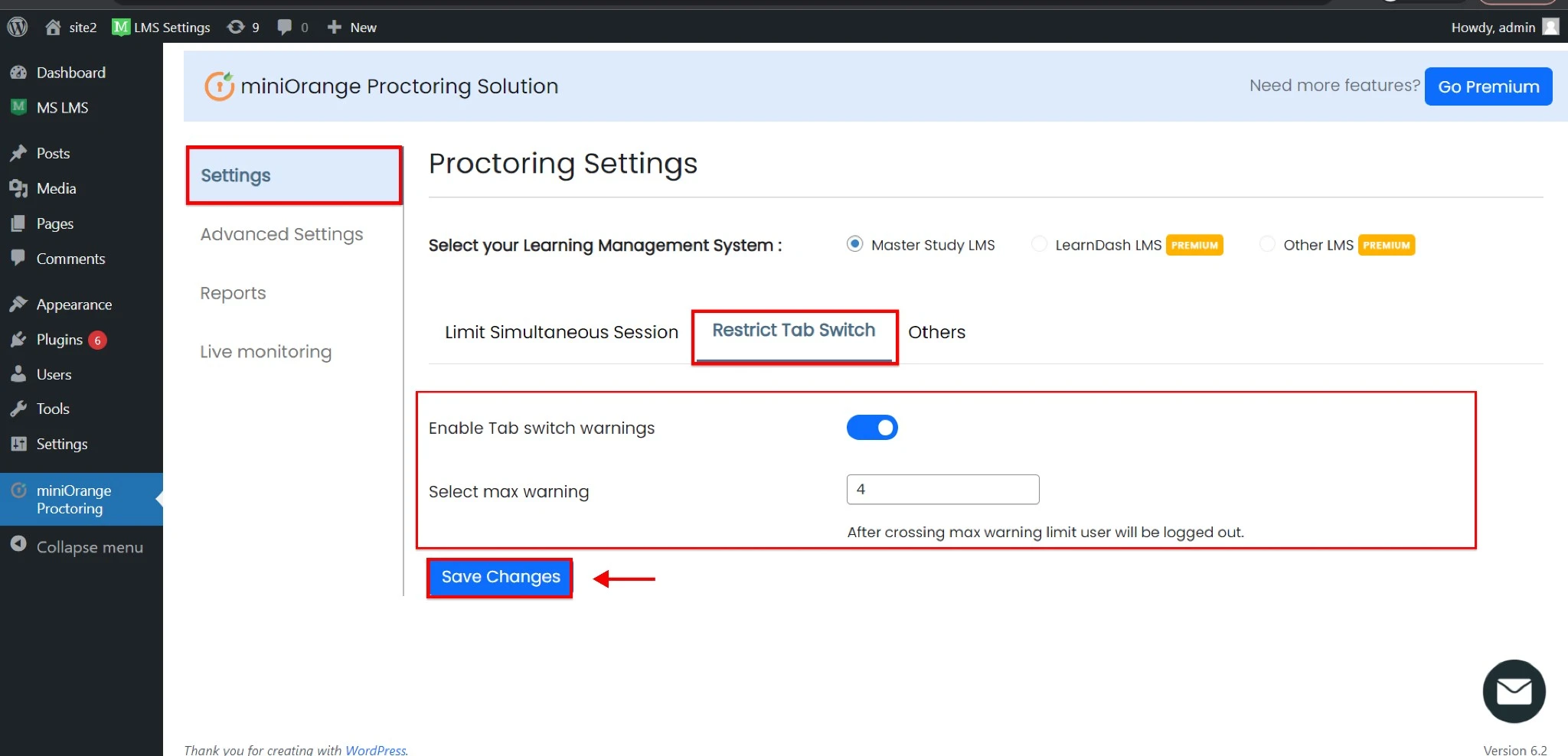Click the LearnDash PREMIUM badge
1568x756 pixels.
[1194, 245]
